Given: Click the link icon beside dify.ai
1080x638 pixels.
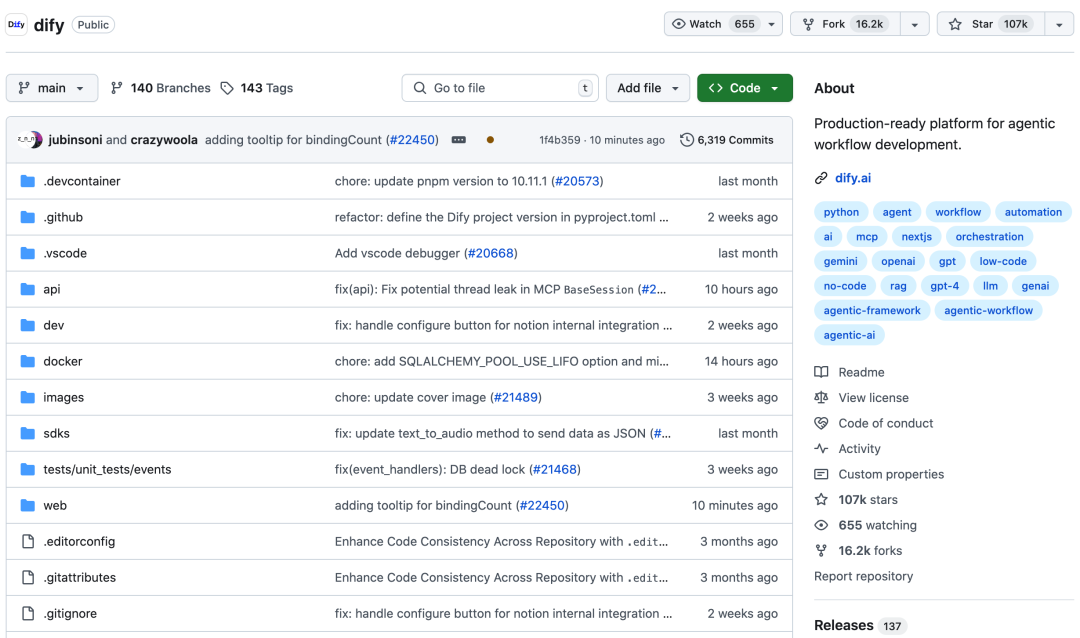Looking at the screenshot, I should [821, 178].
